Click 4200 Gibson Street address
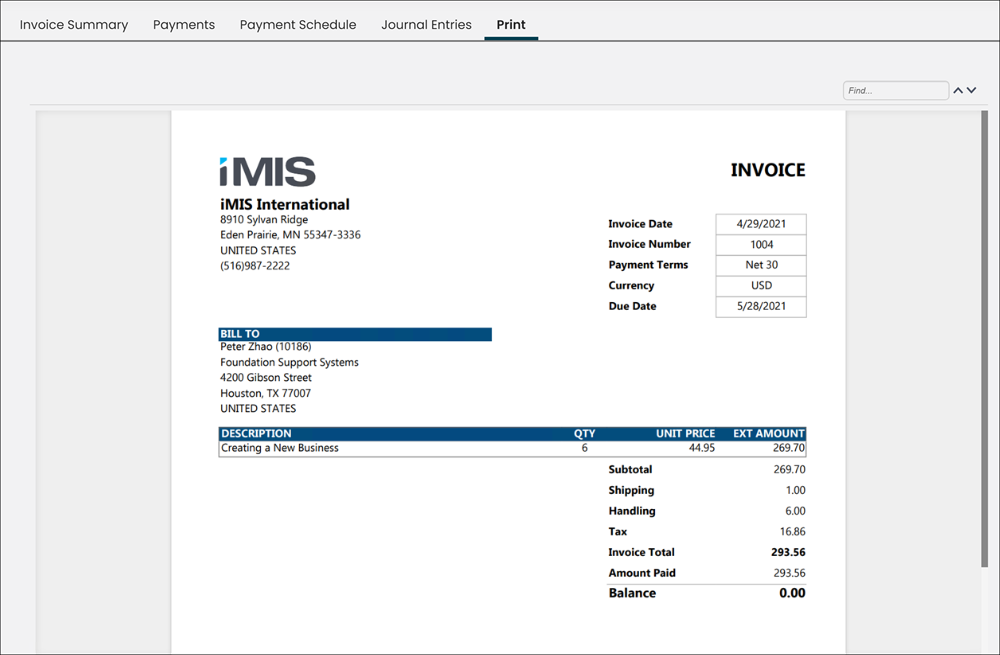This screenshot has width=1000, height=655. point(266,378)
